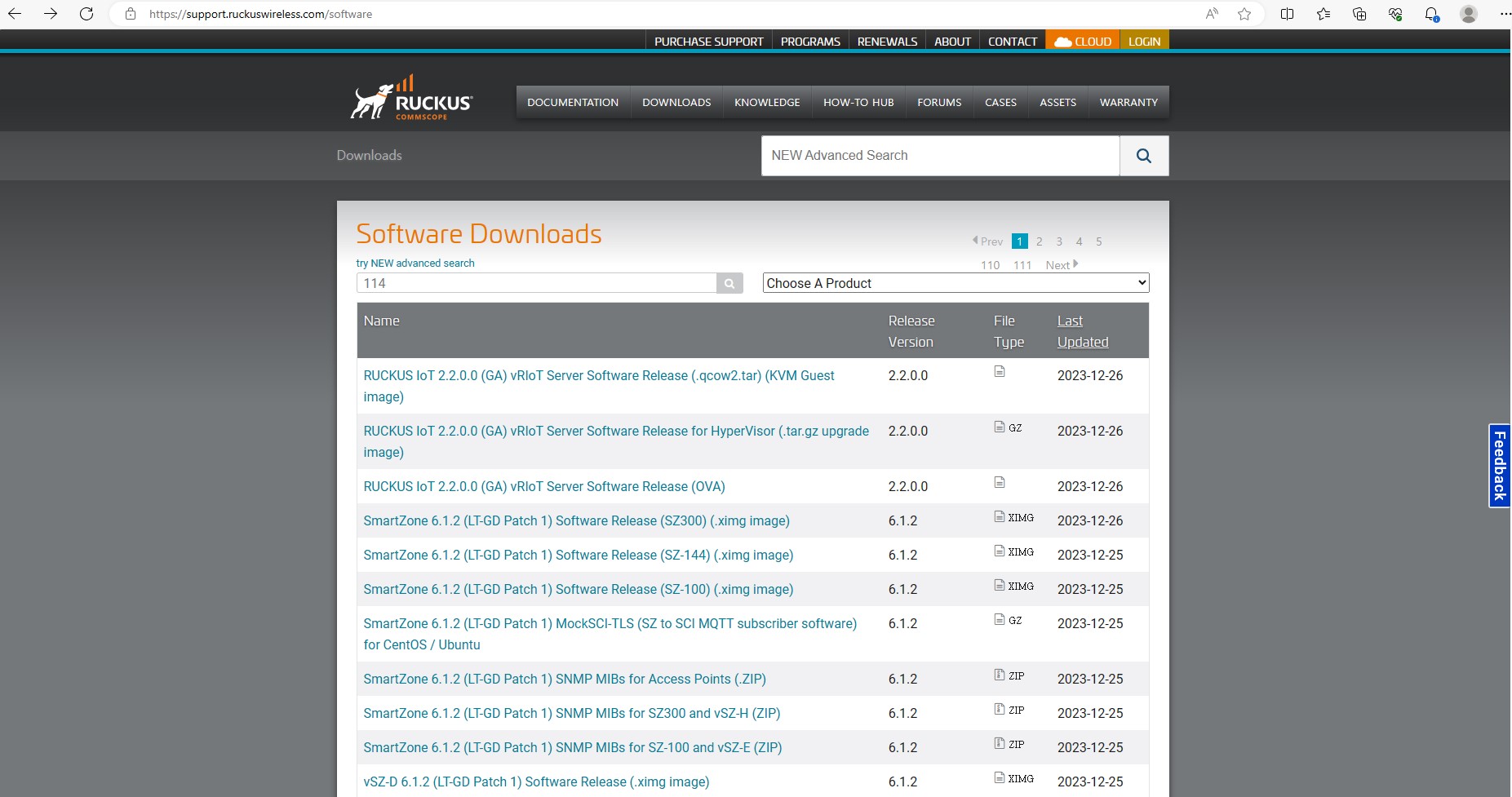The width and height of the screenshot is (1512, 797).
Task: Click ZIP icon in the Access Points MIBs row
Action: (1000, 675)
